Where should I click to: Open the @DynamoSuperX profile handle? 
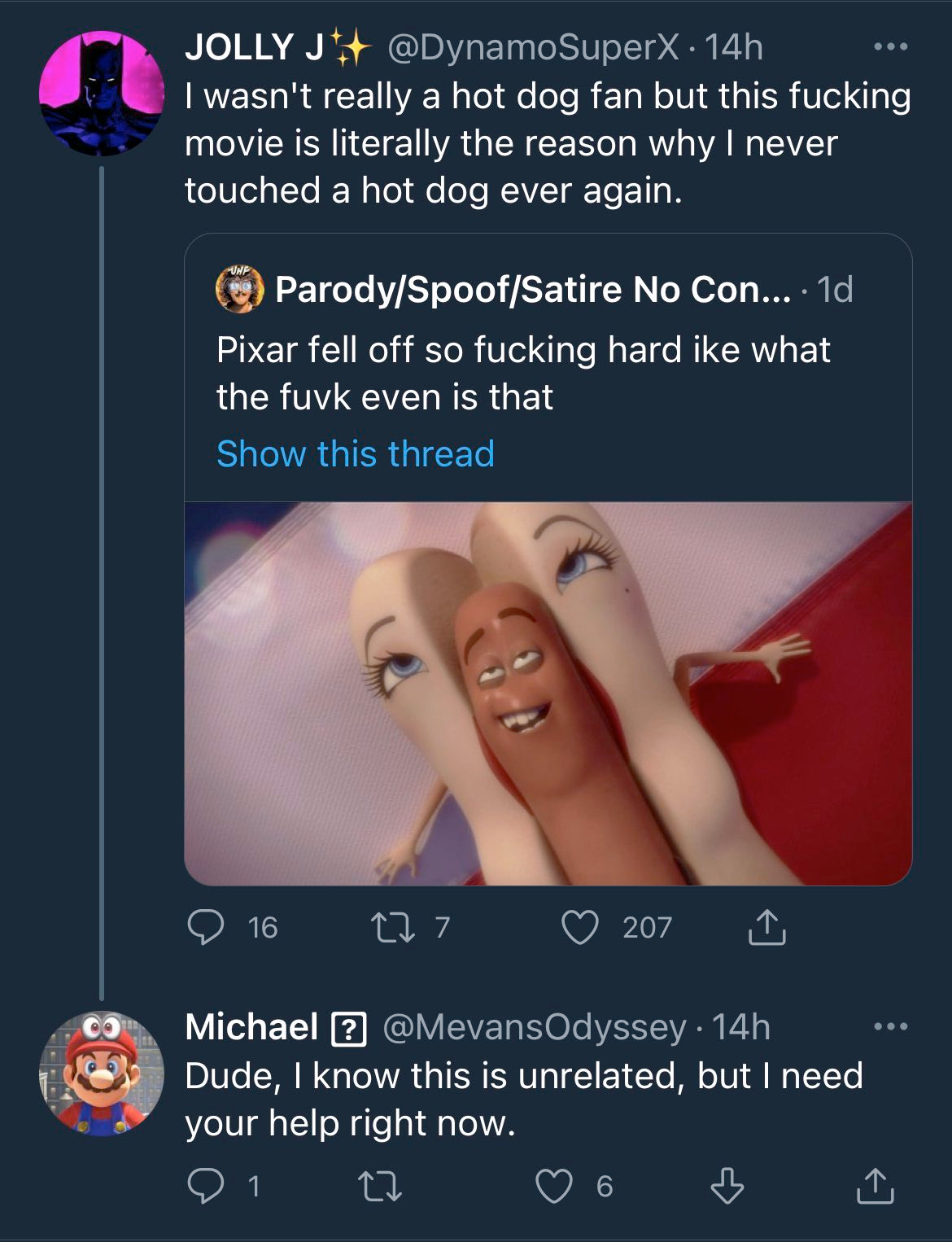pos(533,47)
